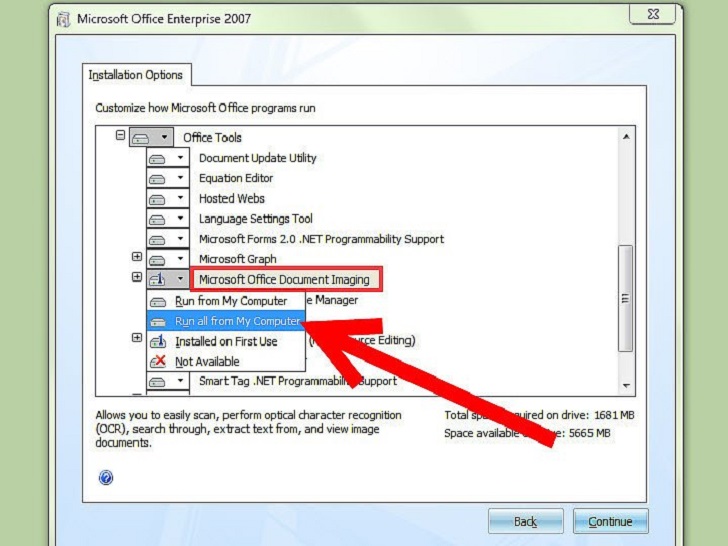728x546 pixels.
Task: Click the feature list scrollbar thumb
Action: [x=626, y=298]
